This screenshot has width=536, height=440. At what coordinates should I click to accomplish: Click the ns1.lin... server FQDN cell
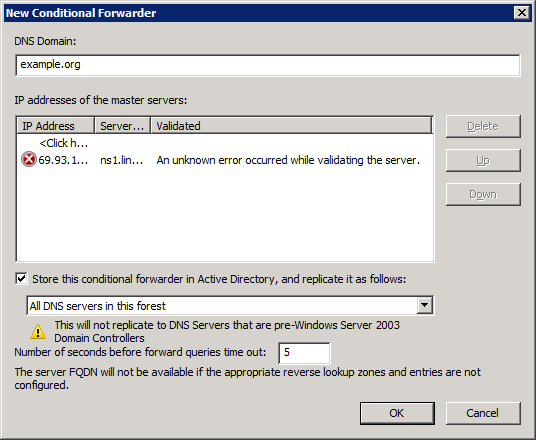coord(122,160)
